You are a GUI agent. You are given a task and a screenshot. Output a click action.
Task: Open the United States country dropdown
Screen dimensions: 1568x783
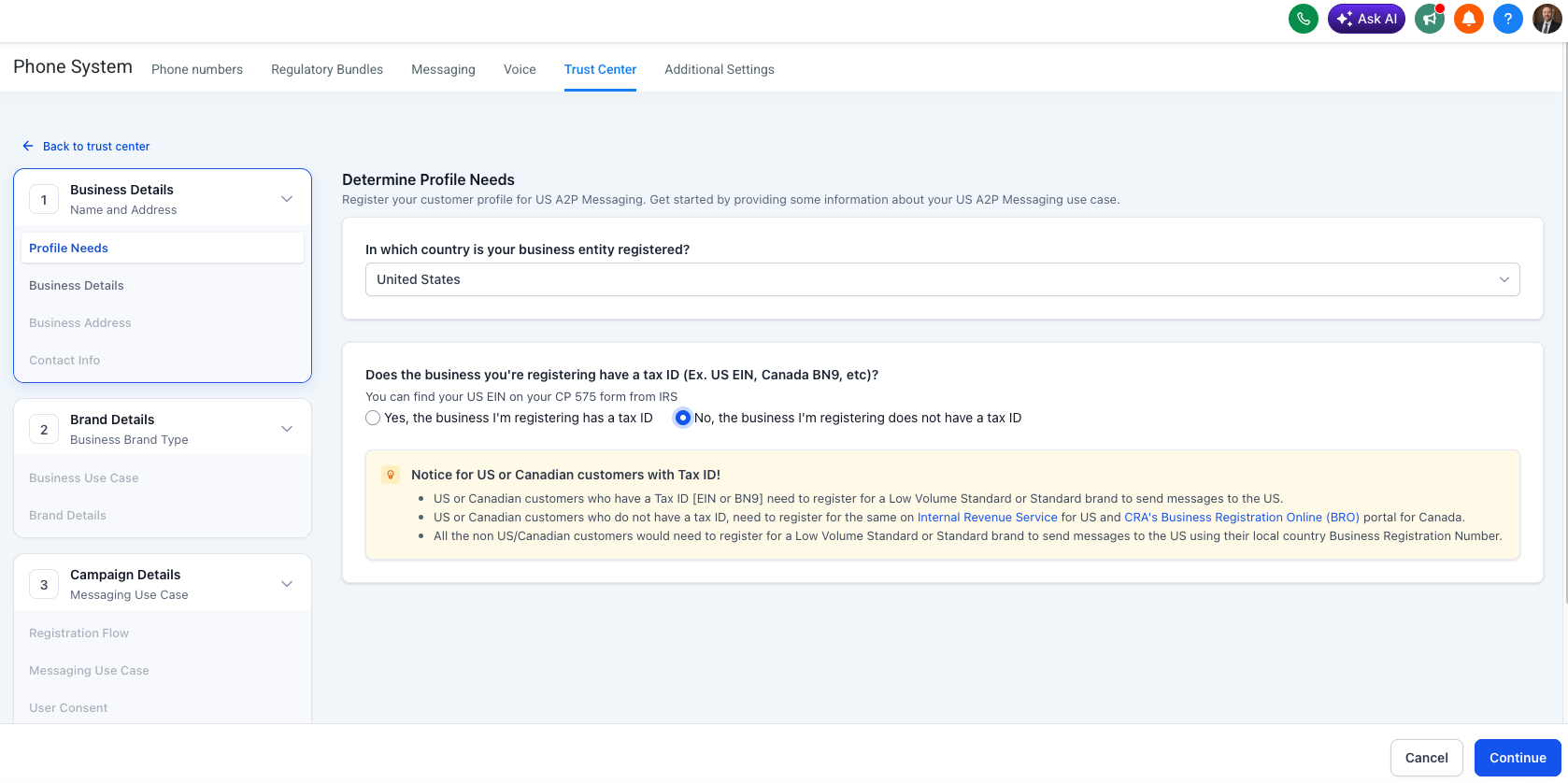coord(942,279)
